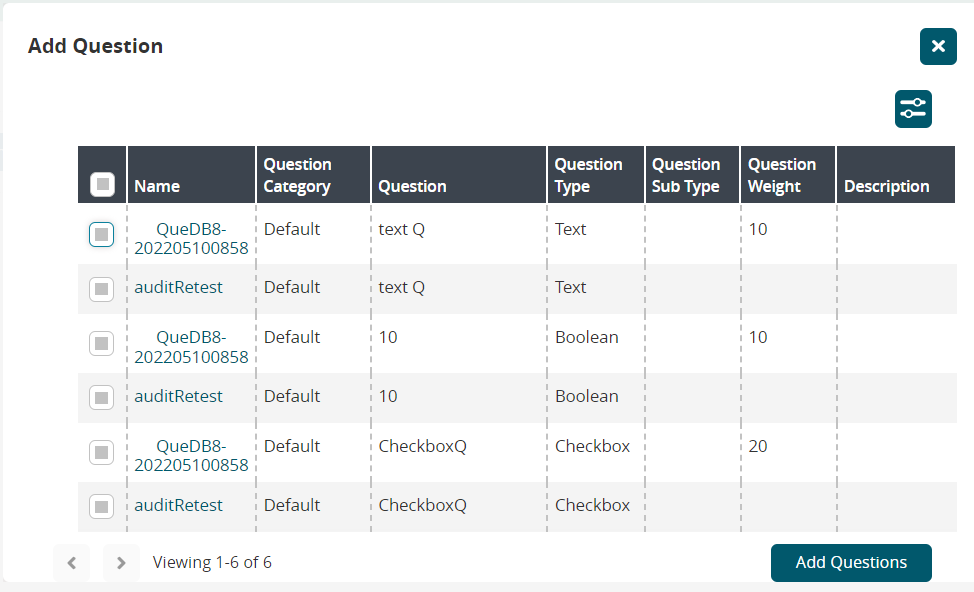Open the column filter settings icon

click(913, 109)
